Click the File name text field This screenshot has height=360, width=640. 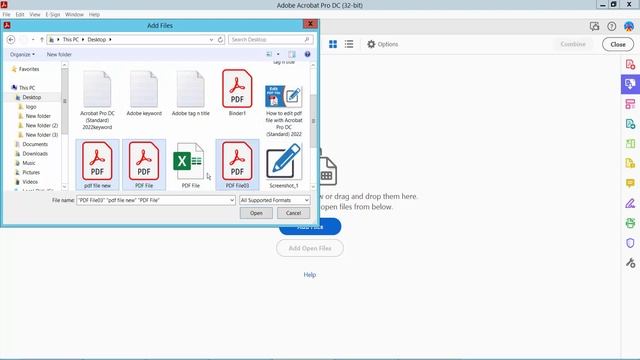click(152, 200)
